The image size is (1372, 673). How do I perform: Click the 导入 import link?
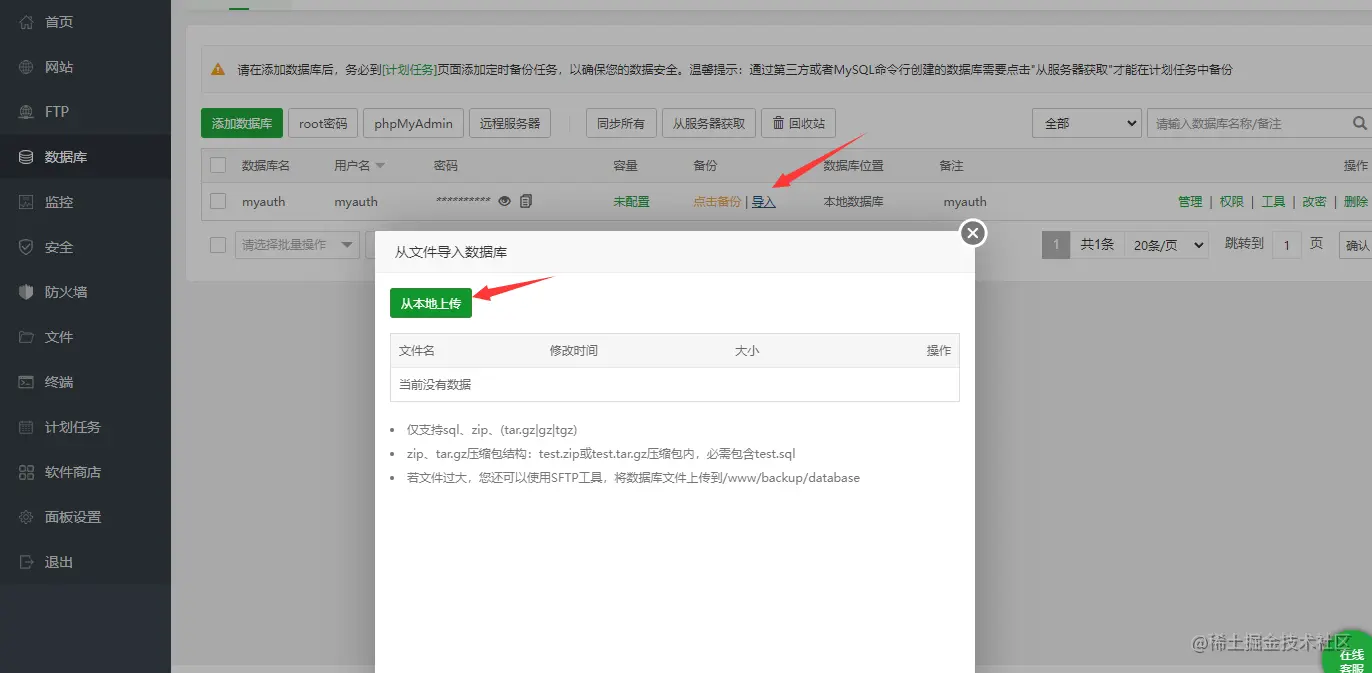point(764,201)
